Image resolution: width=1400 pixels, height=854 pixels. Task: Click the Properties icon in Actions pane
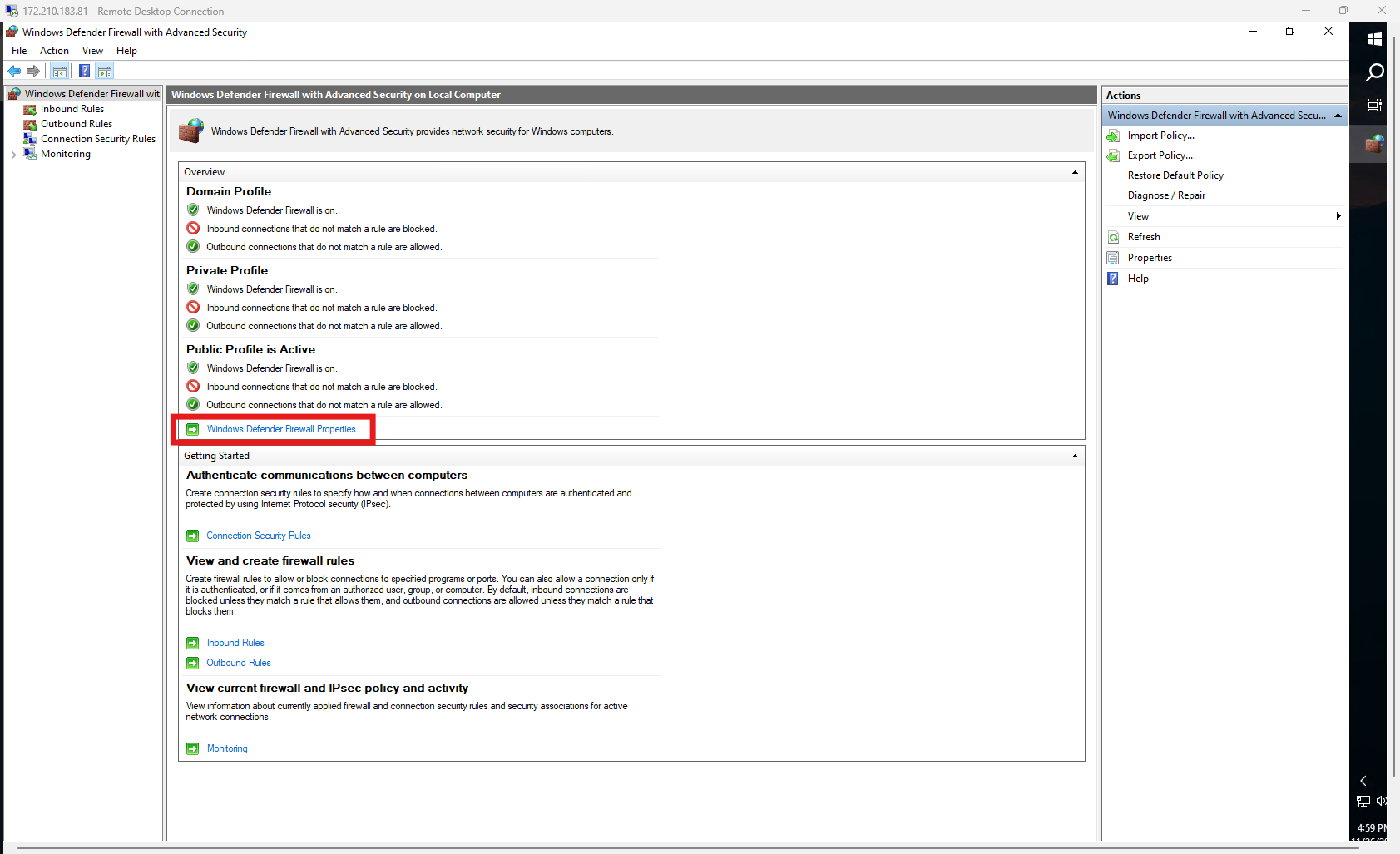coord(1113,258)
